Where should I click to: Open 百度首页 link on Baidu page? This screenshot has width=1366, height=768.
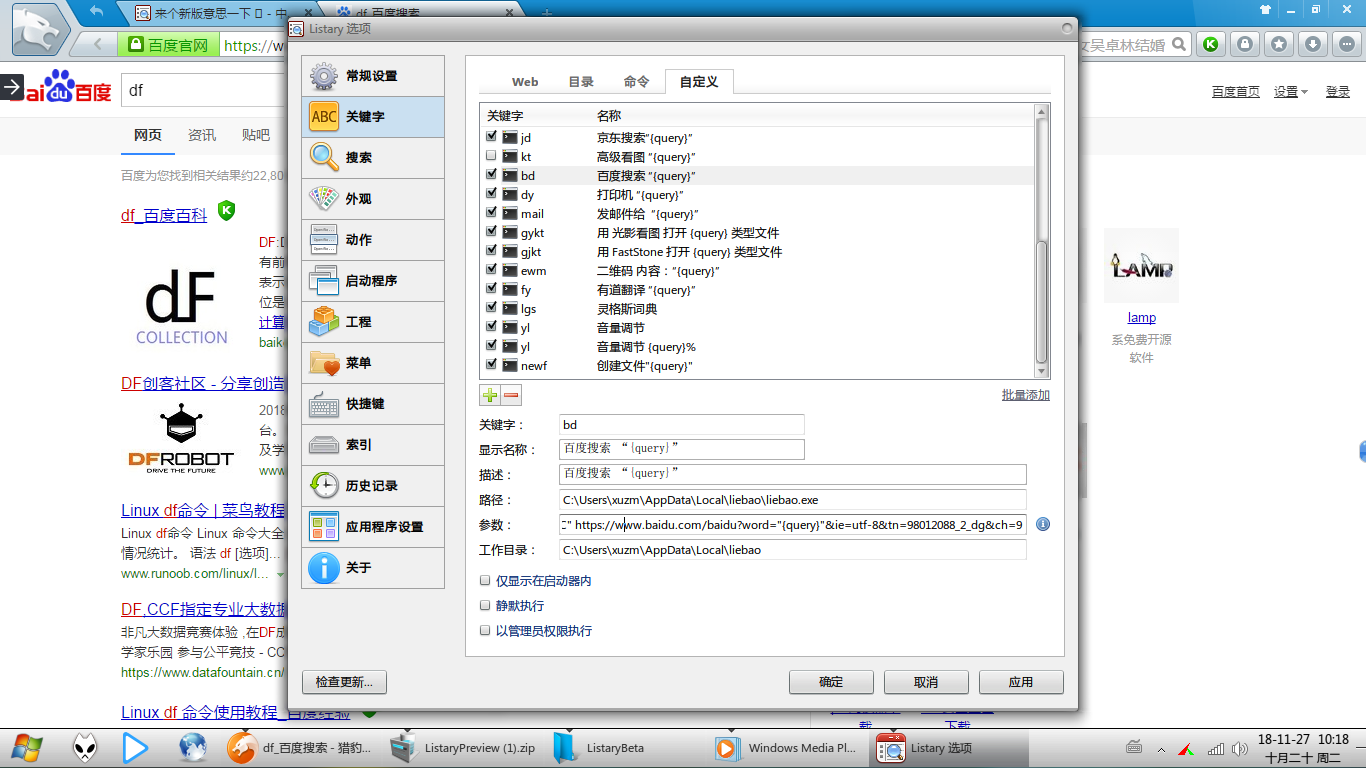[1236, 92]
